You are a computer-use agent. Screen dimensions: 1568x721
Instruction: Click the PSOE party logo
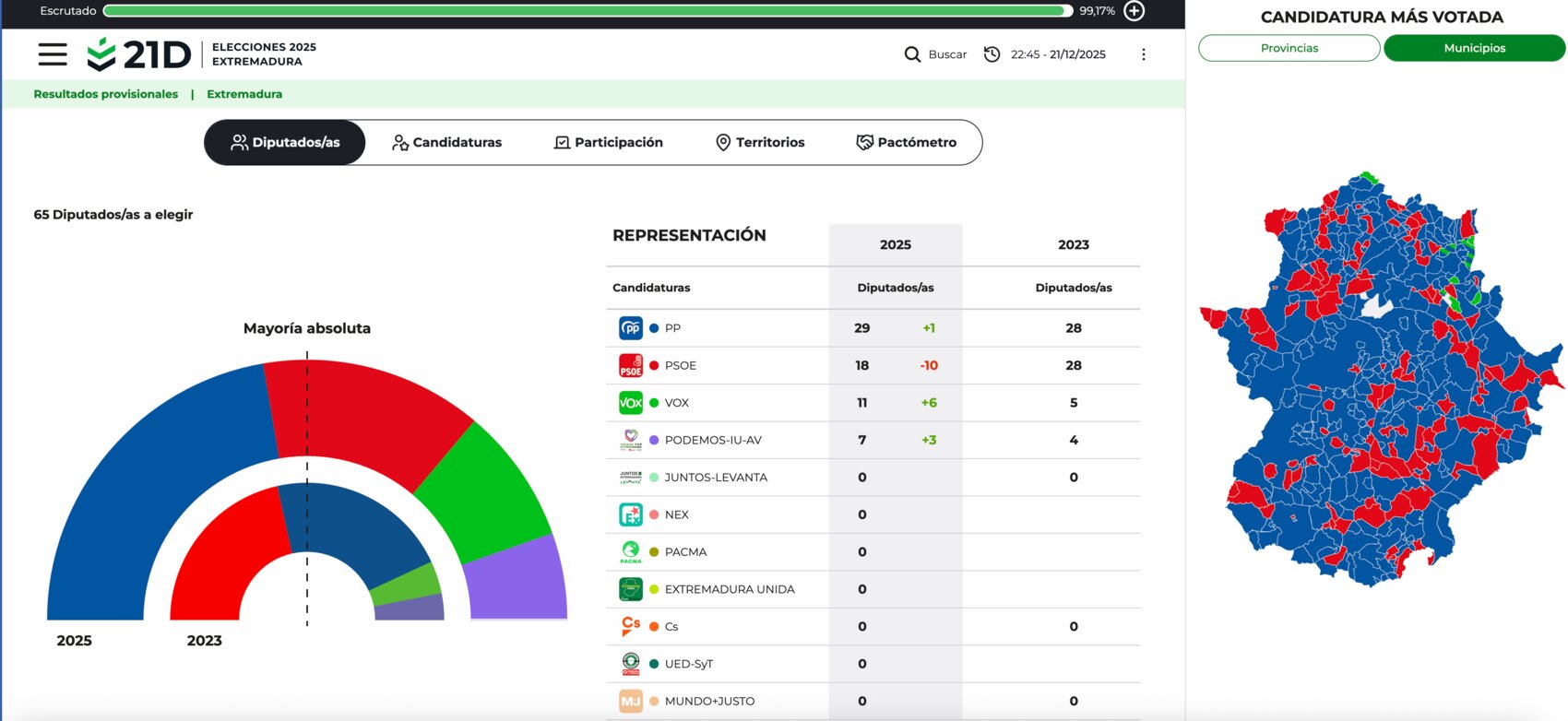click(631, 365)
